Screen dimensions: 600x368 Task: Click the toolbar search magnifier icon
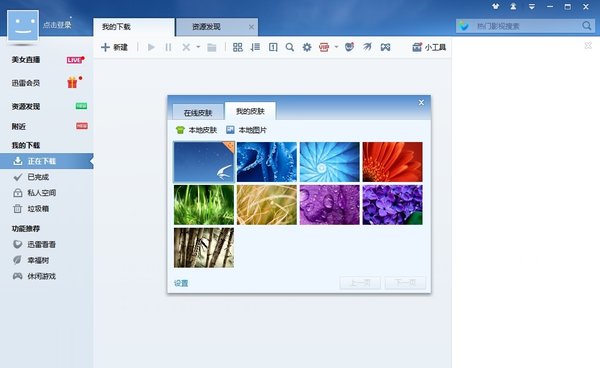tap(290, 47)
